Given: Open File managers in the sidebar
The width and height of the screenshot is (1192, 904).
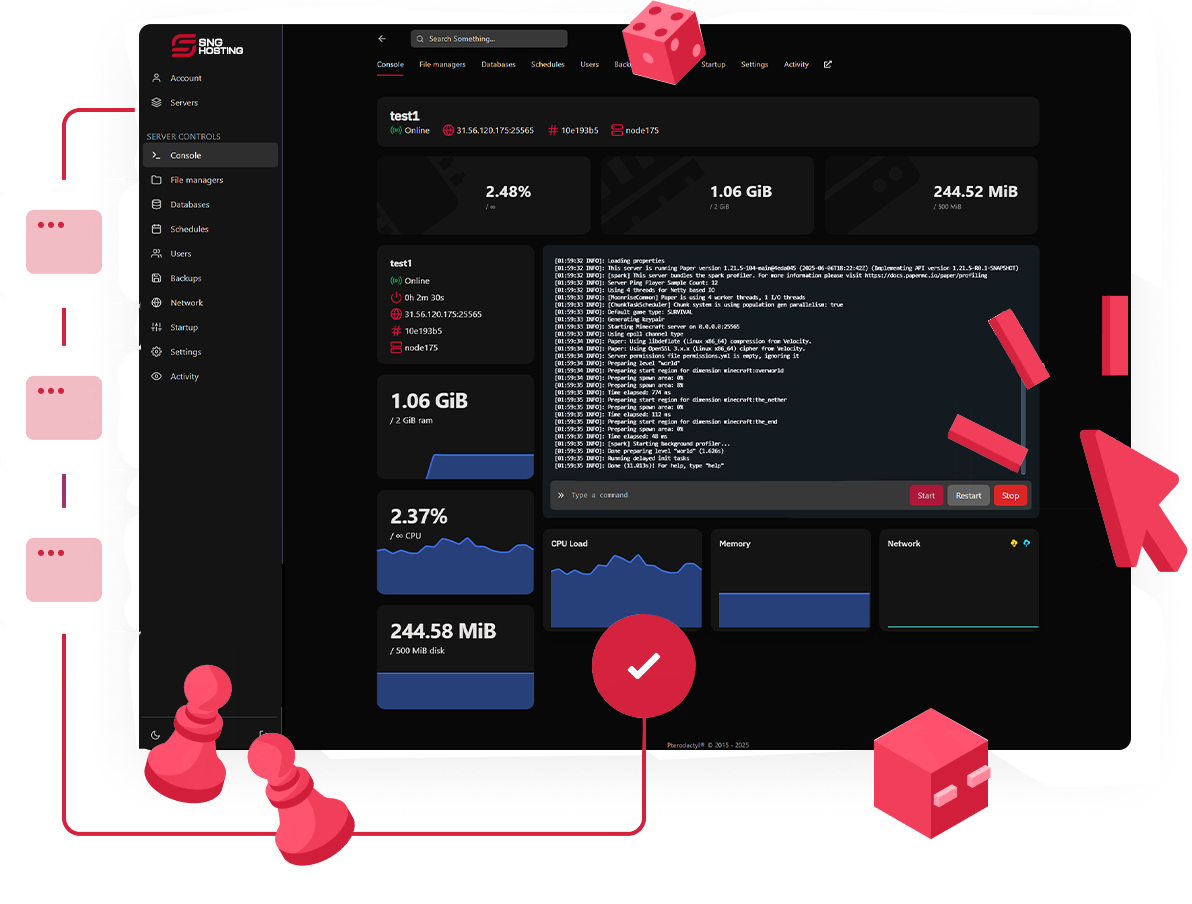Looking at the screenshot, I should (196, 180).
